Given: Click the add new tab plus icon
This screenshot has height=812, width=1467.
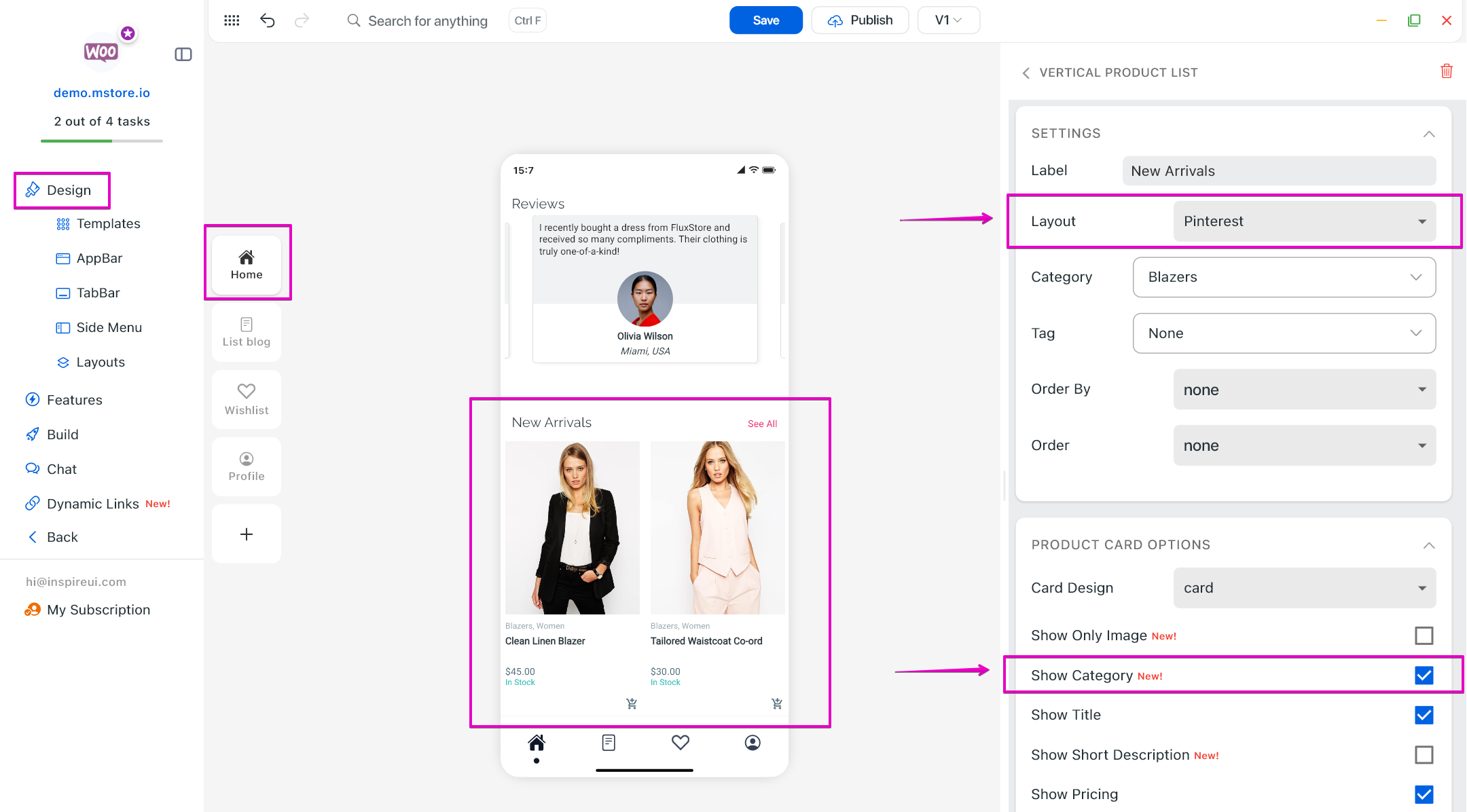Looking at the screenshot, I should [247, 534].
